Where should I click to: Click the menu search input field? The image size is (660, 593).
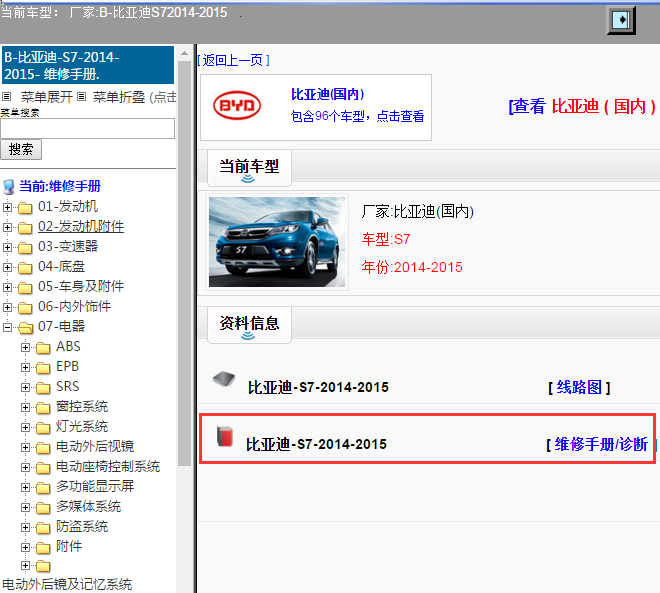(x=88, y=128)
